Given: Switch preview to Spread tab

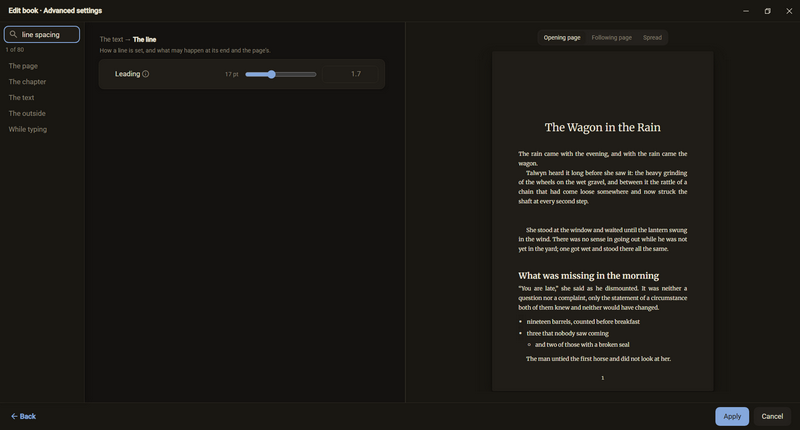Looking at the screenshot, I should 652,37.
